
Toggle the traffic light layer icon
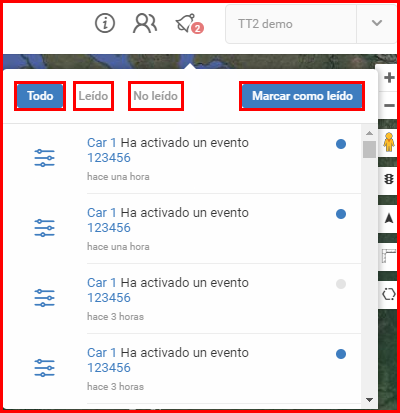[x=389, y=179]
